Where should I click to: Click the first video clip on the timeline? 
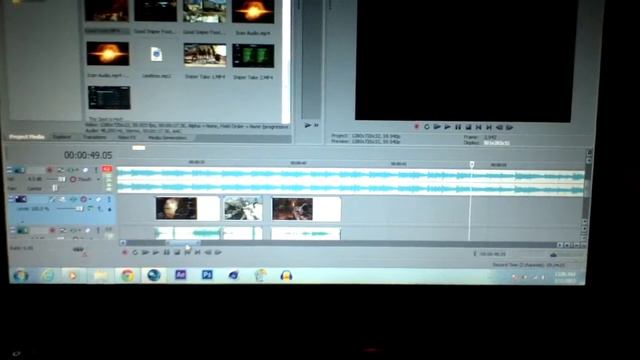tap(187, 208)
